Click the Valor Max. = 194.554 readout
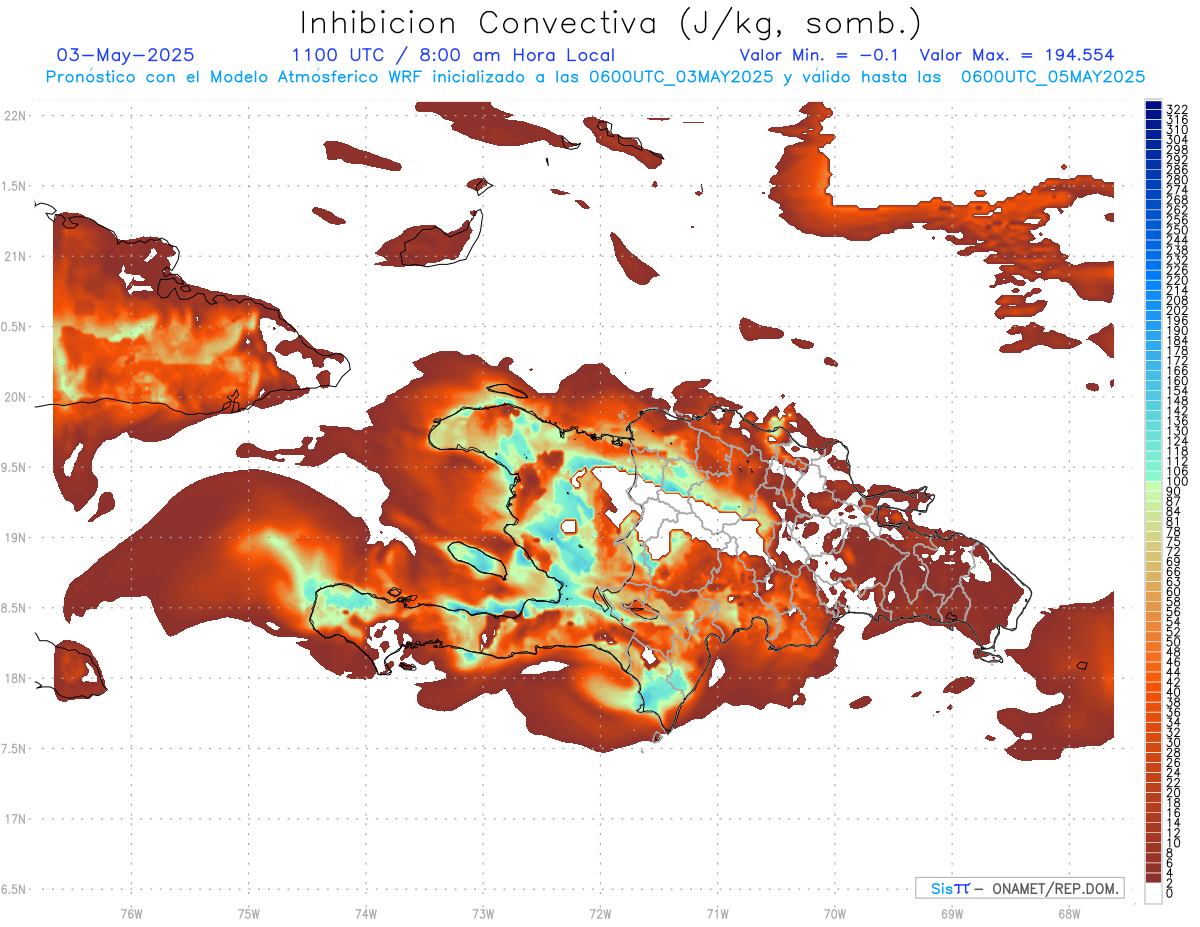Viewport: 1200px width, 927px height. 1017,55
